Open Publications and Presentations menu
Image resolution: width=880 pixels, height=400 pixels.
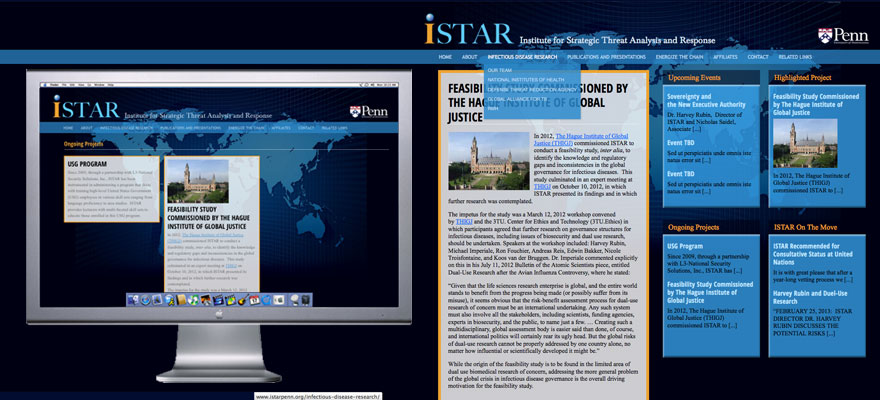click(607, 57)
